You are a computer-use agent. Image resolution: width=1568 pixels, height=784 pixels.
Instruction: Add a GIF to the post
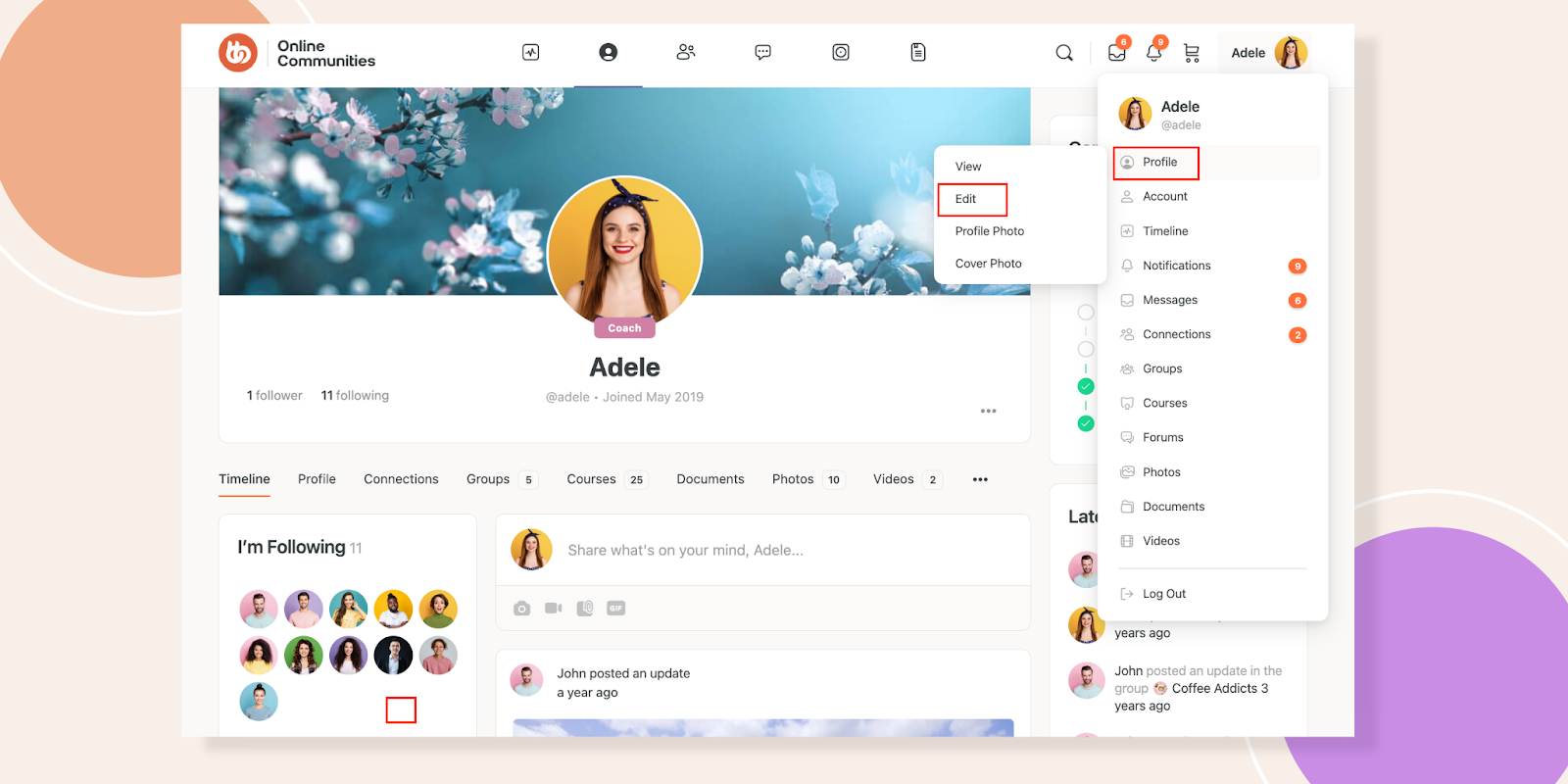pyautogui.click(x=616, y=609)
